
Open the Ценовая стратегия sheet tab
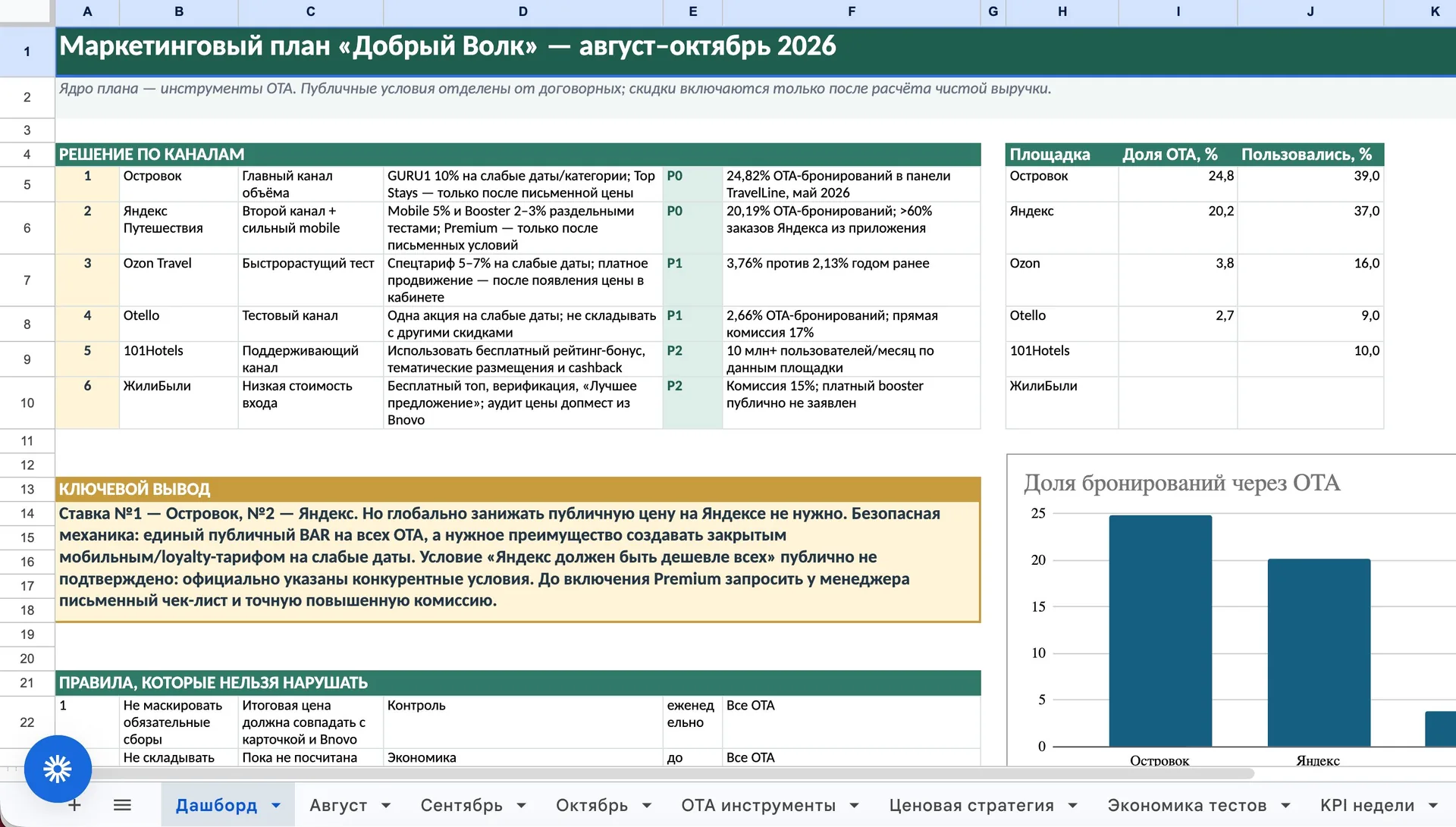coord(971,805)
